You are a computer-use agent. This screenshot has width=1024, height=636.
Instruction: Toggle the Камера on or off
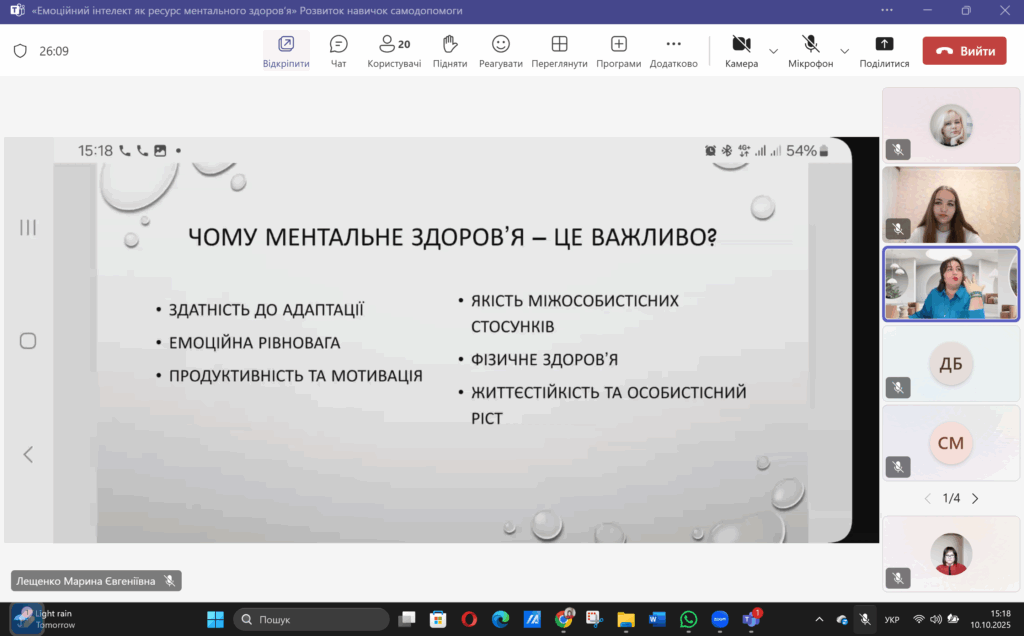click(741, 51)
